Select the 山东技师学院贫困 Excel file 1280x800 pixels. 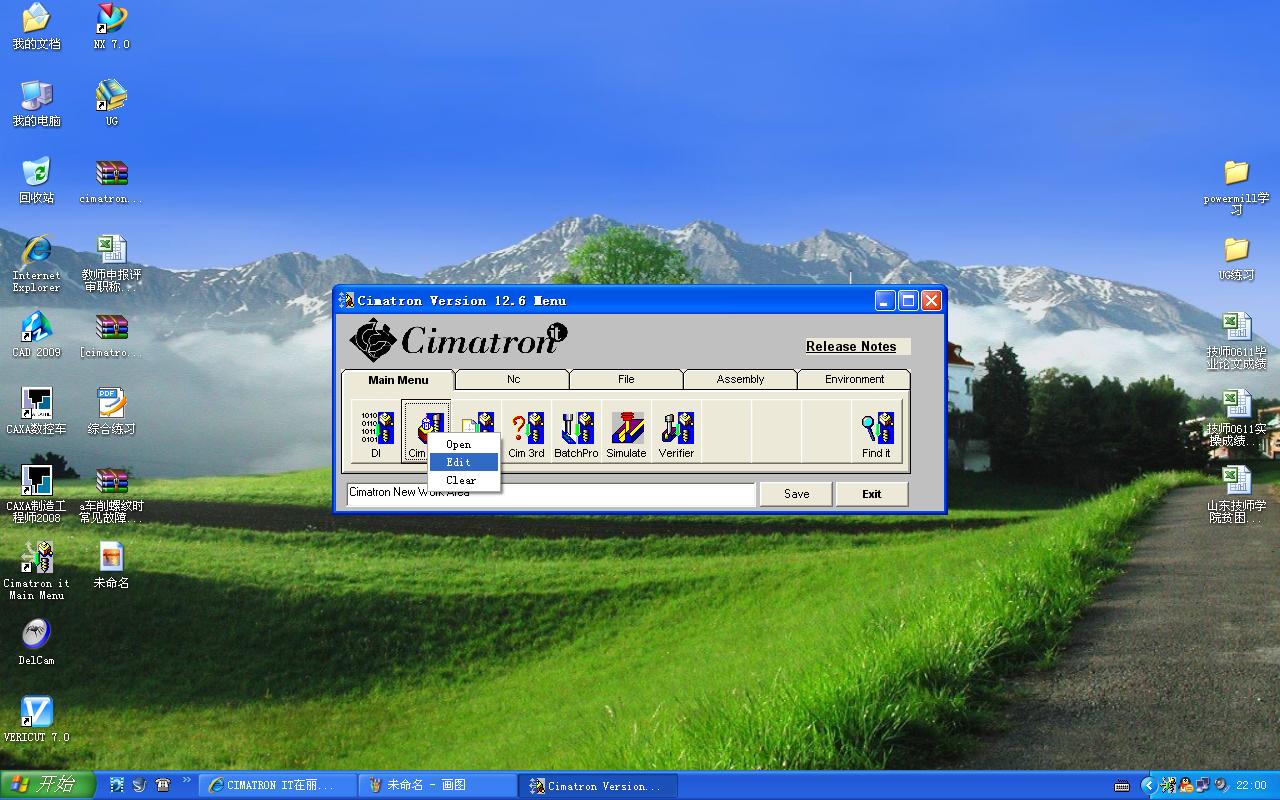(1236, 494)
